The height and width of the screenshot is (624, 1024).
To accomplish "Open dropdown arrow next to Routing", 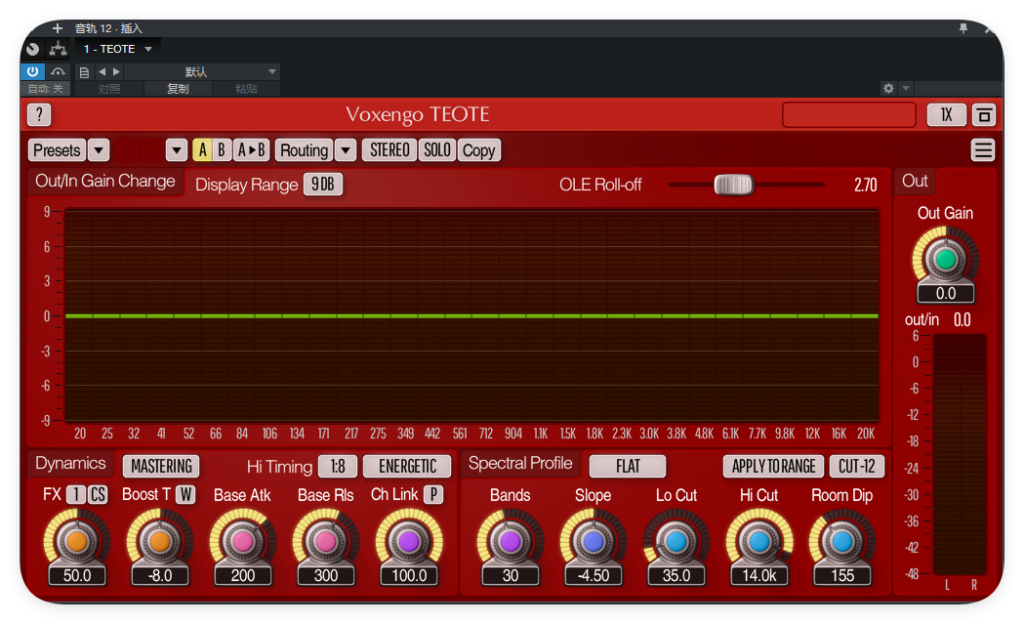I will click(x=345, y=150).
